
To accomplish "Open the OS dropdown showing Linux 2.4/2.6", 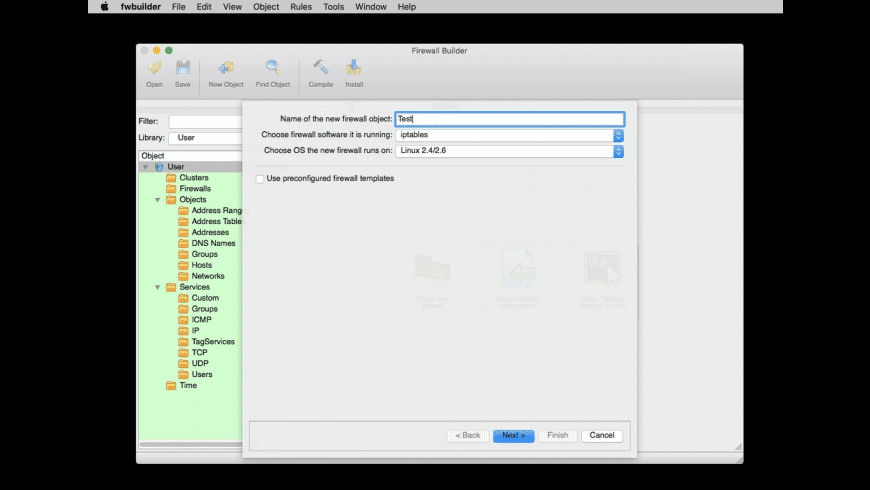I will coord(509,150).
